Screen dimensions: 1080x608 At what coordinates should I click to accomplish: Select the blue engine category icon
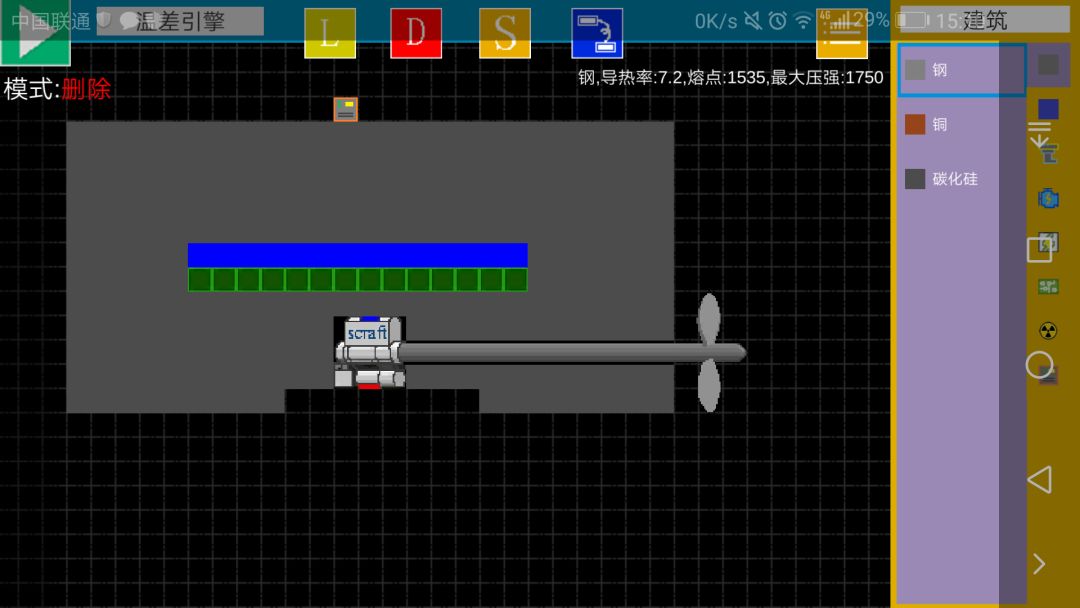point(1048,199)
